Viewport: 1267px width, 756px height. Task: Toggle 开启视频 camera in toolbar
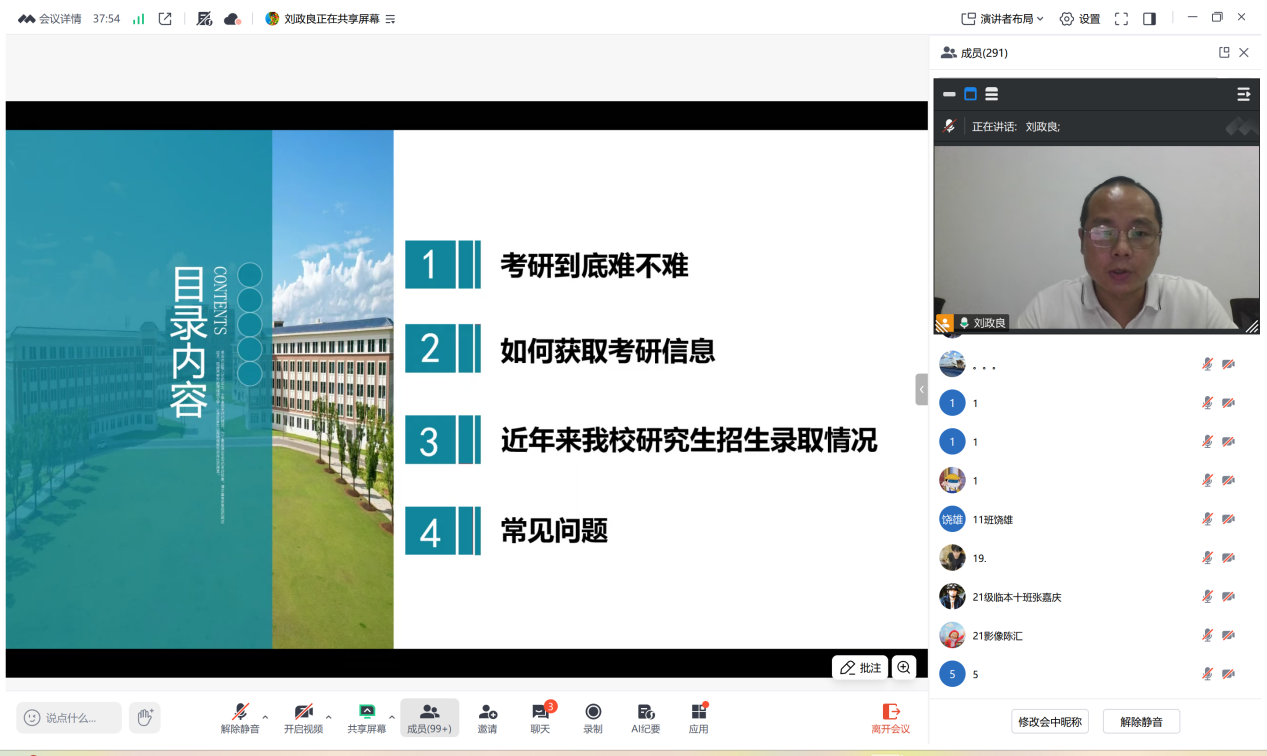tap(303, 717)
